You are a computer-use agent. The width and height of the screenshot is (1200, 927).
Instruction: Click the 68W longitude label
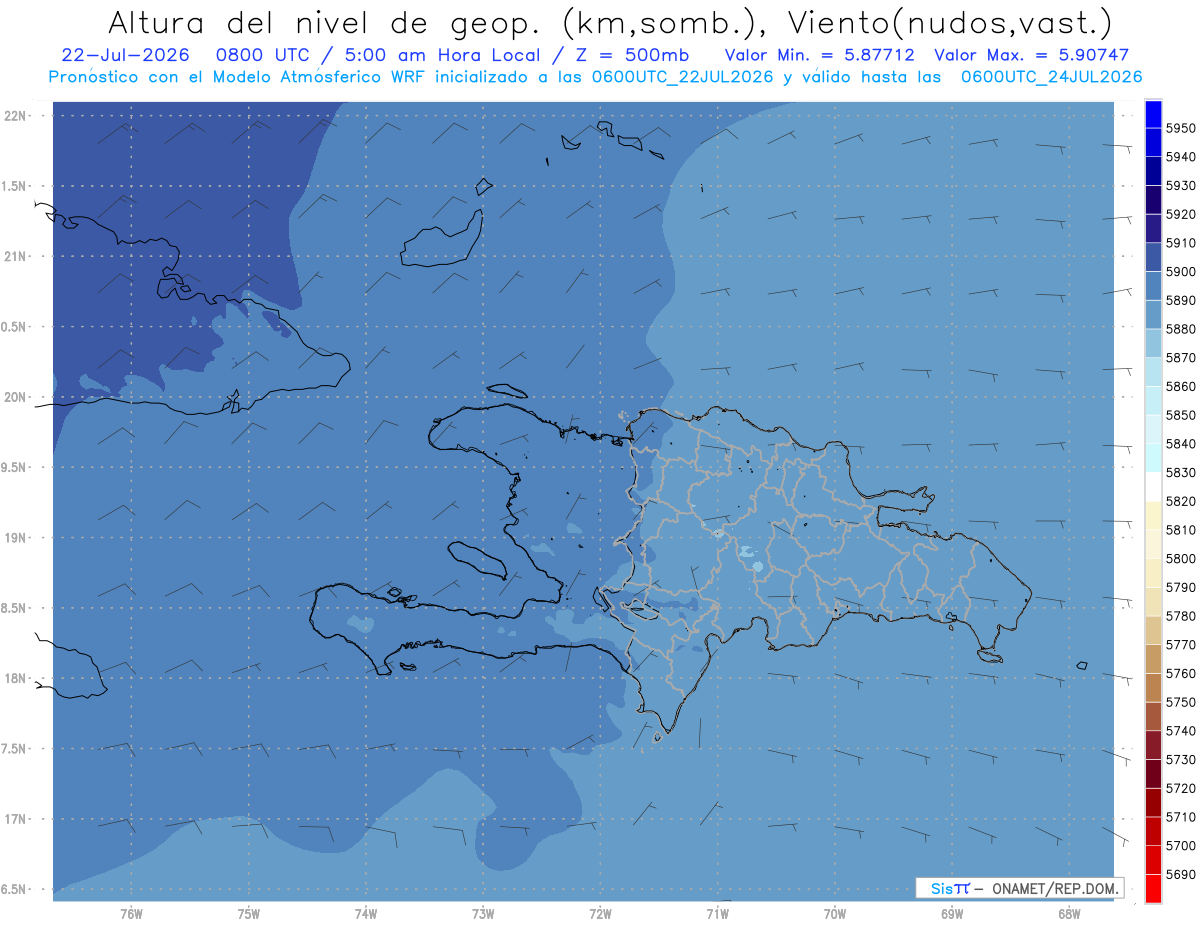coord(1069,914)
